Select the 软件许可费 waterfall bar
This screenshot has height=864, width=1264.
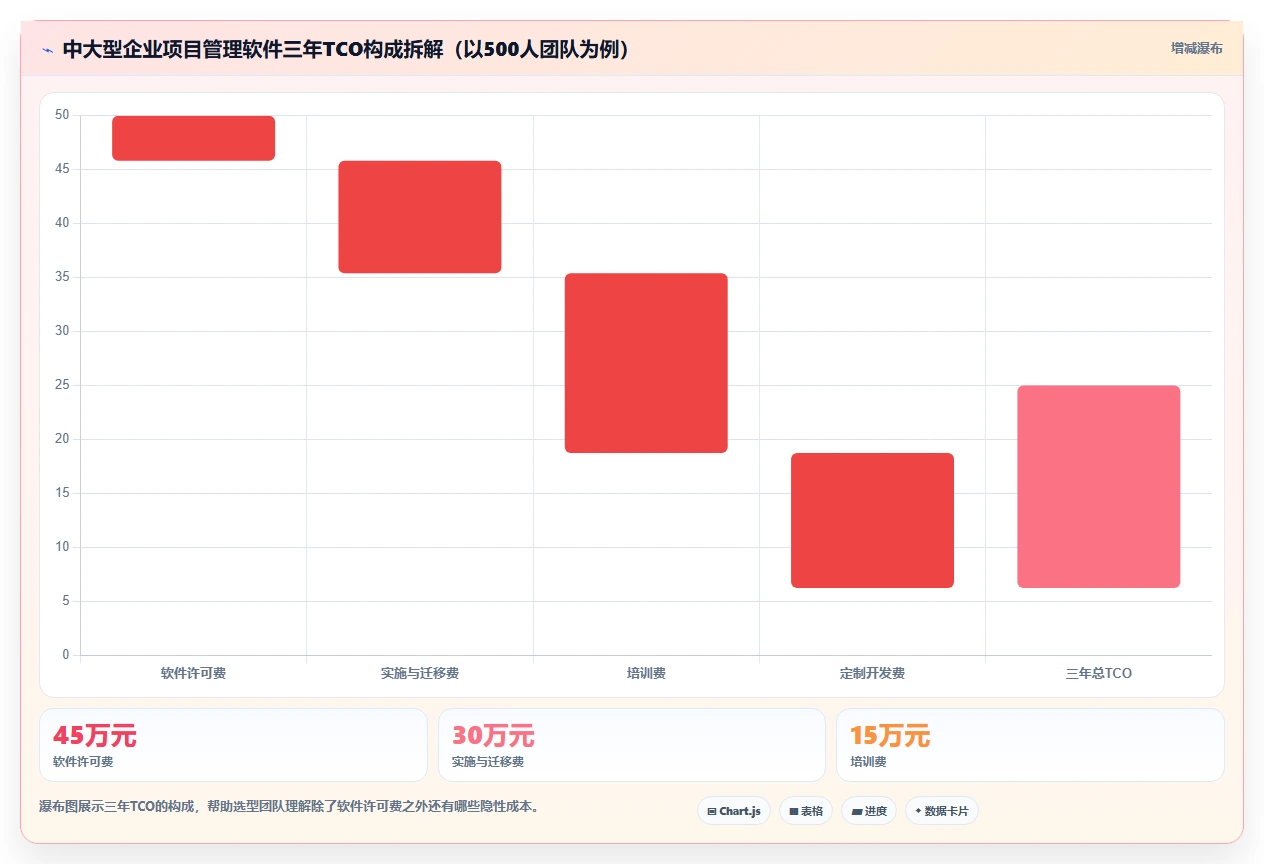tap(193, 138)
